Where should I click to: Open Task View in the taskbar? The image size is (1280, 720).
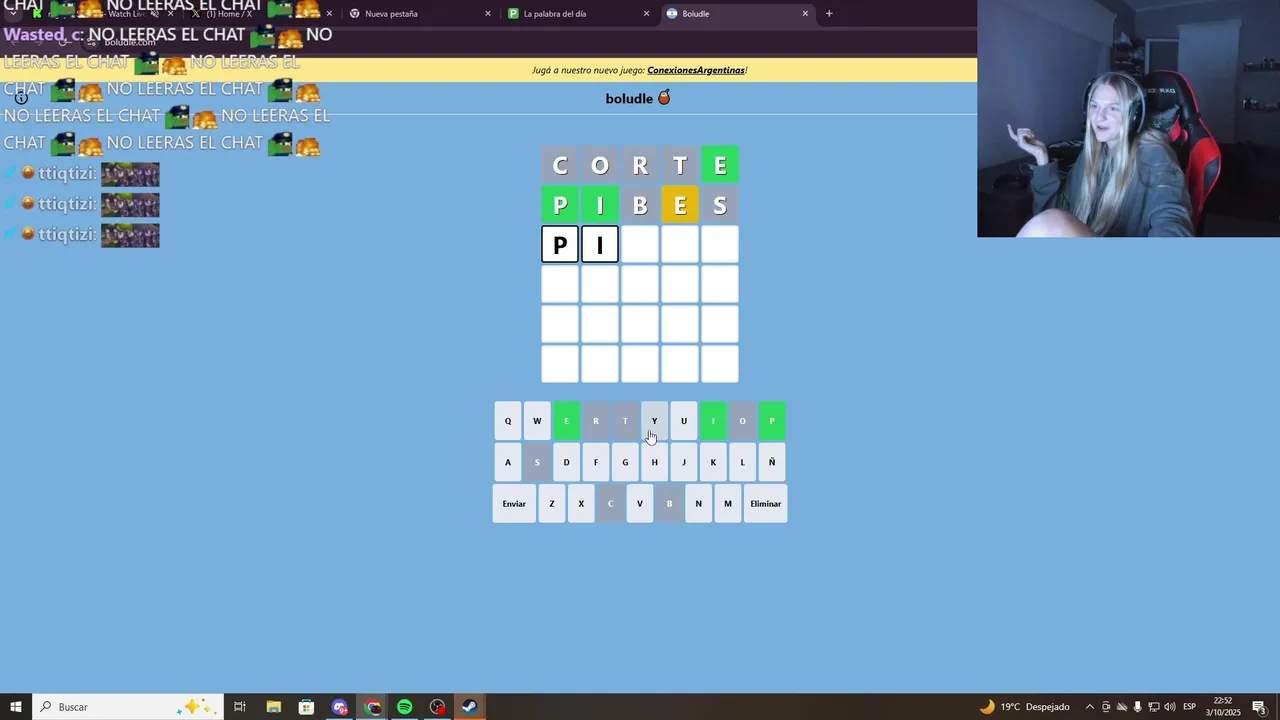click(240, 707)
